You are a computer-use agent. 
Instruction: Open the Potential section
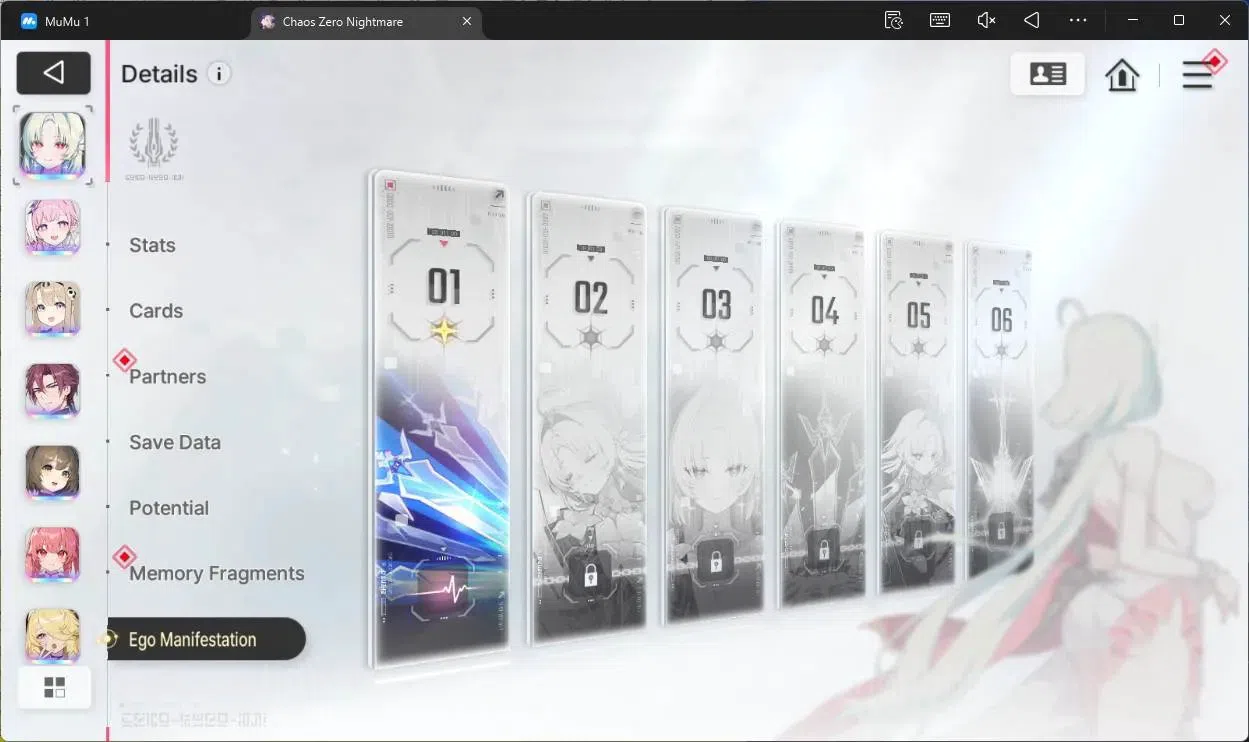(x=169, y=508)
